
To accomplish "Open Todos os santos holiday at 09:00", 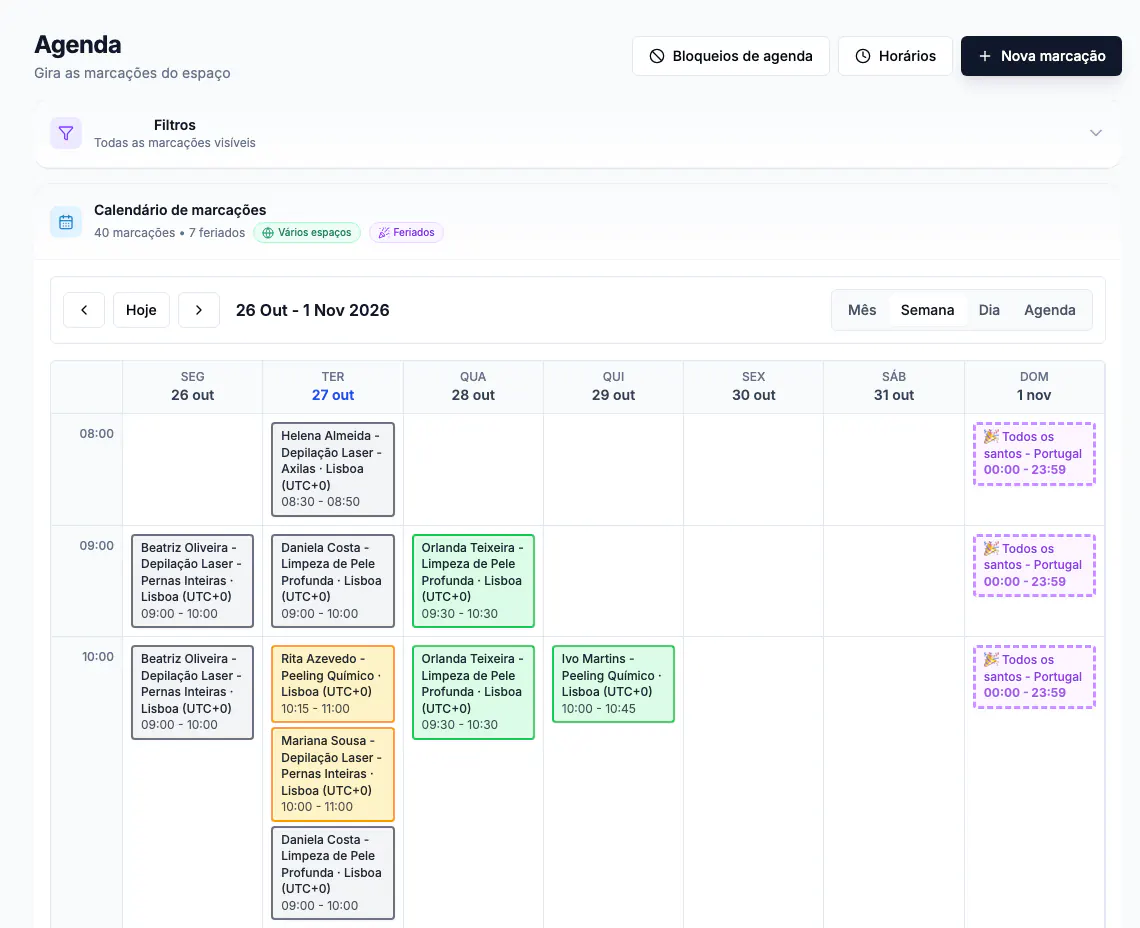I will [1034, 566].
